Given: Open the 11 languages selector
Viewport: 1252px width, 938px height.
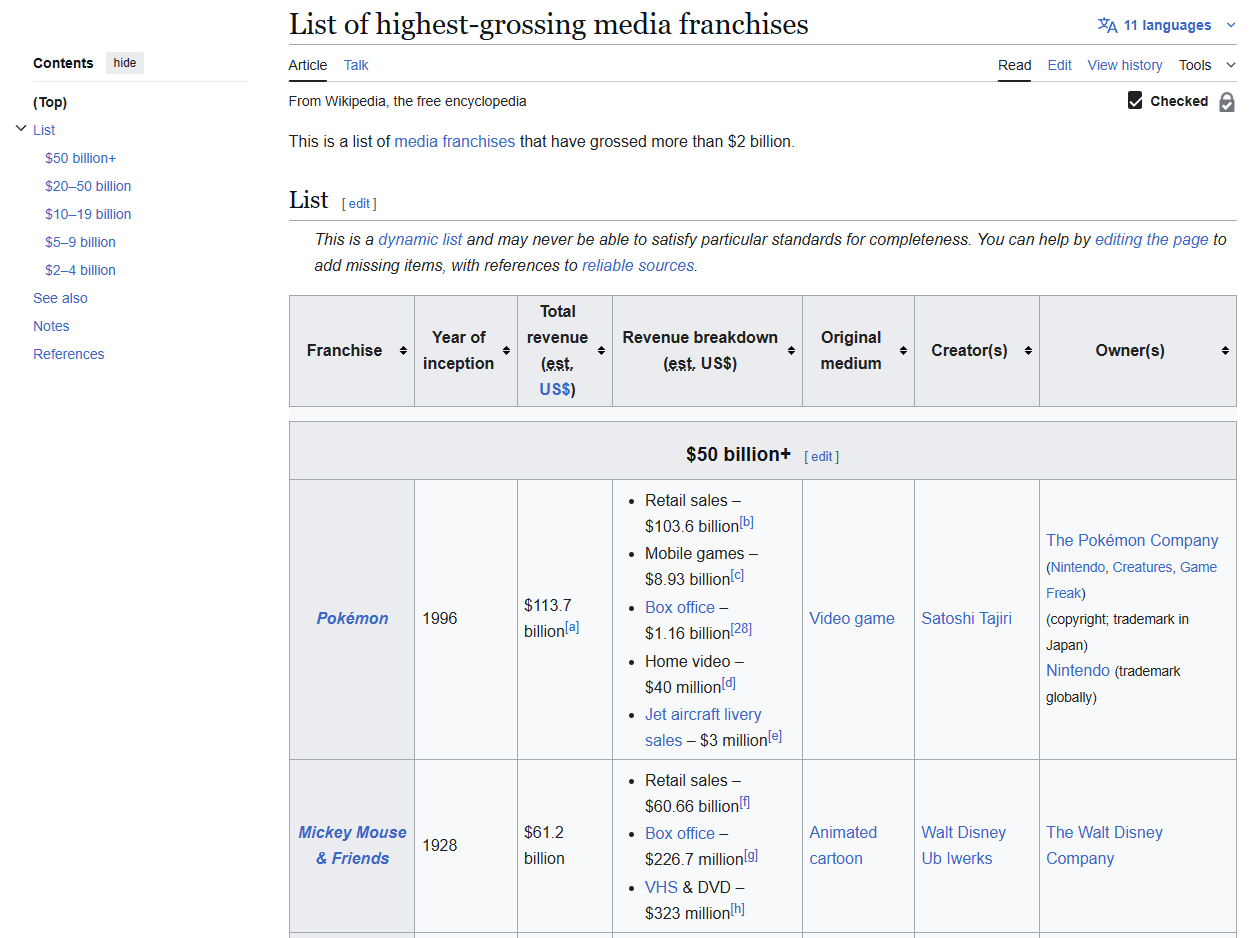Looking at the screenshot, I should (1167, 25).
